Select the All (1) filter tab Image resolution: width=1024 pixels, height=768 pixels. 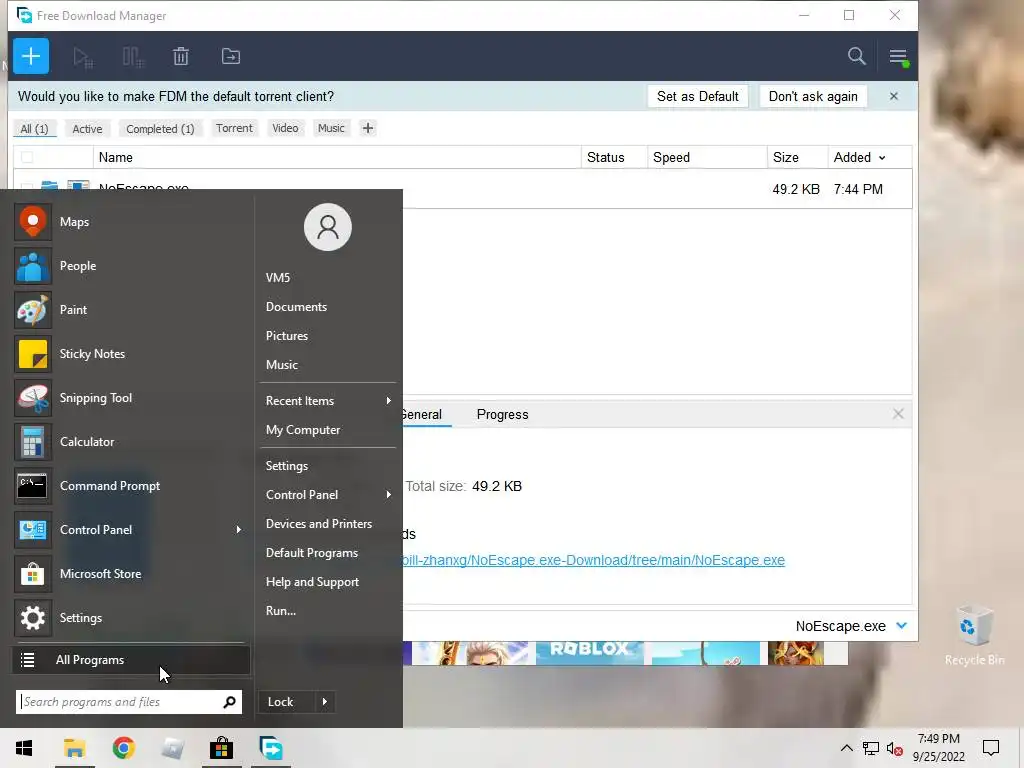[x=35, y=129]
